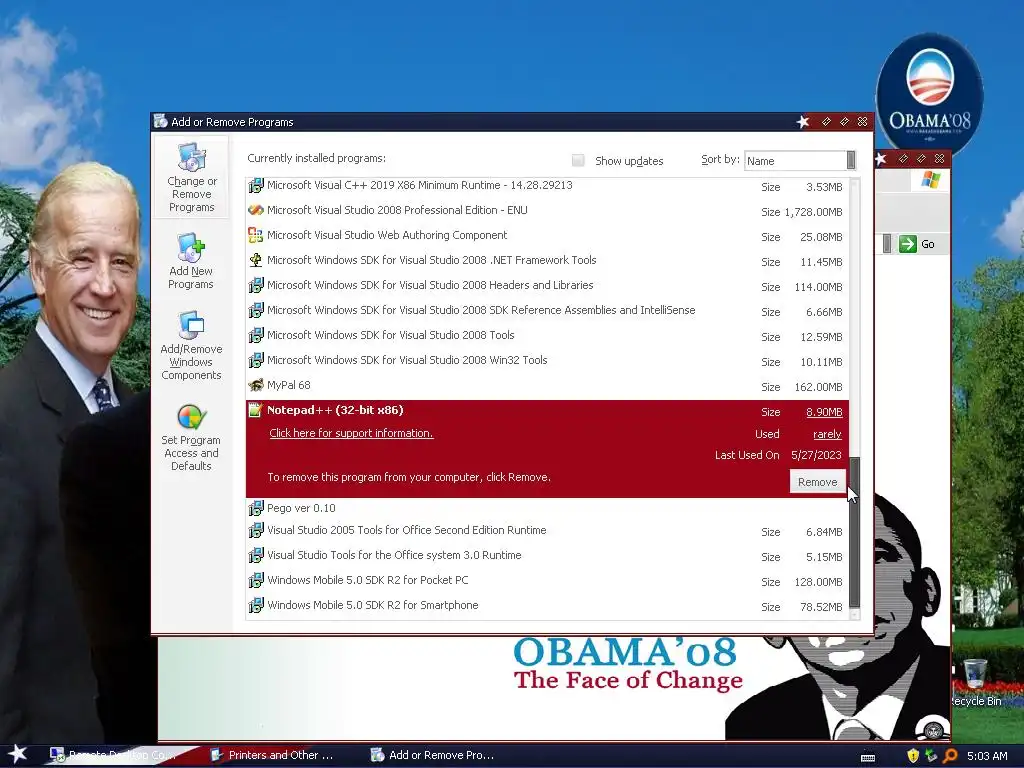Click Office system 3.0 Runtime entry icon
The width and height of the screenshot is (1024, 768).
[256, 555]
